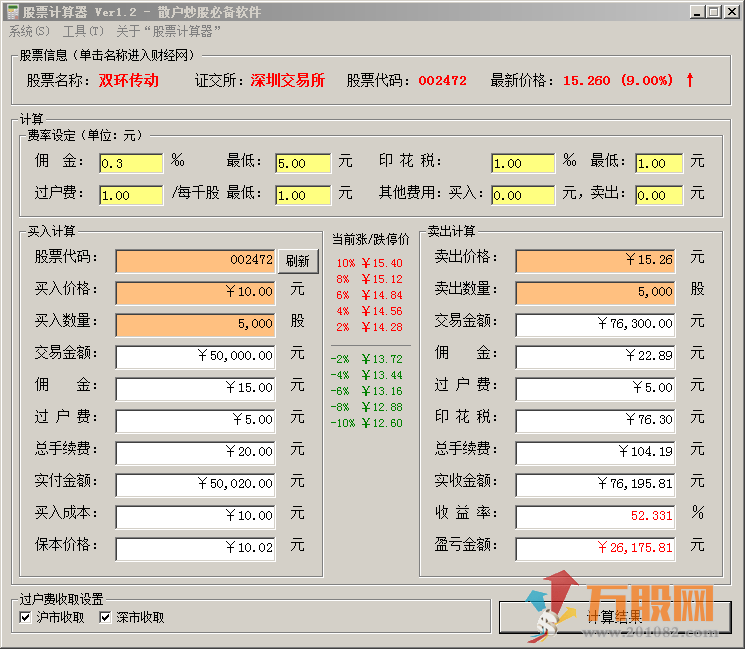Click the 过户费 最低 field
The image size is (745, 649).
point(303,195)
